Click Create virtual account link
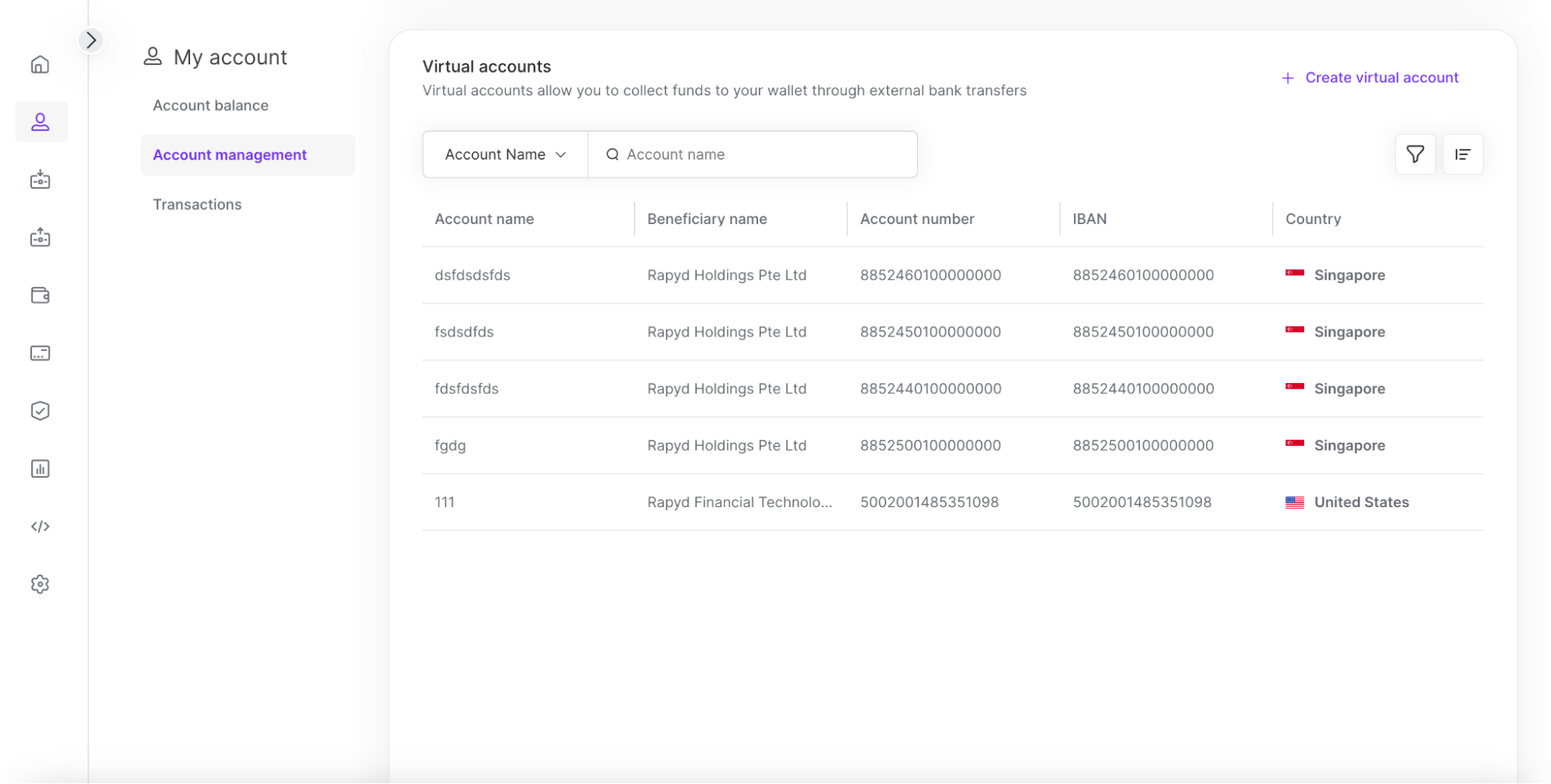The height and width of the screenshot is (784, 1551). pyautogui.click(x=1370, y=78)
